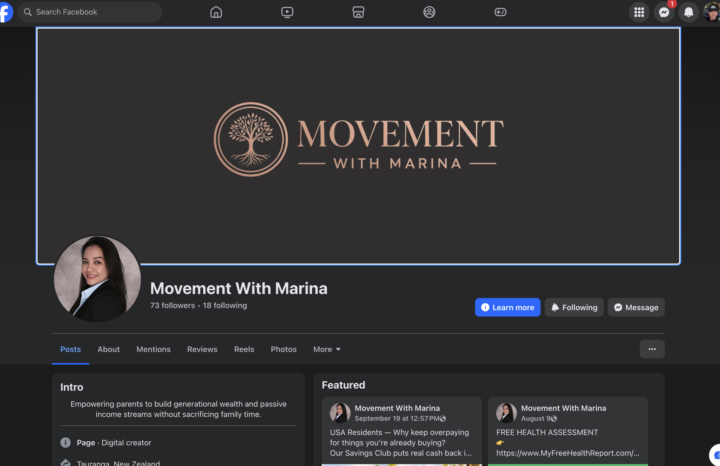The height and width of the screenshot is (466, 720).
Task: Click avatar on September 19 featured post
Action: point(340,413)
